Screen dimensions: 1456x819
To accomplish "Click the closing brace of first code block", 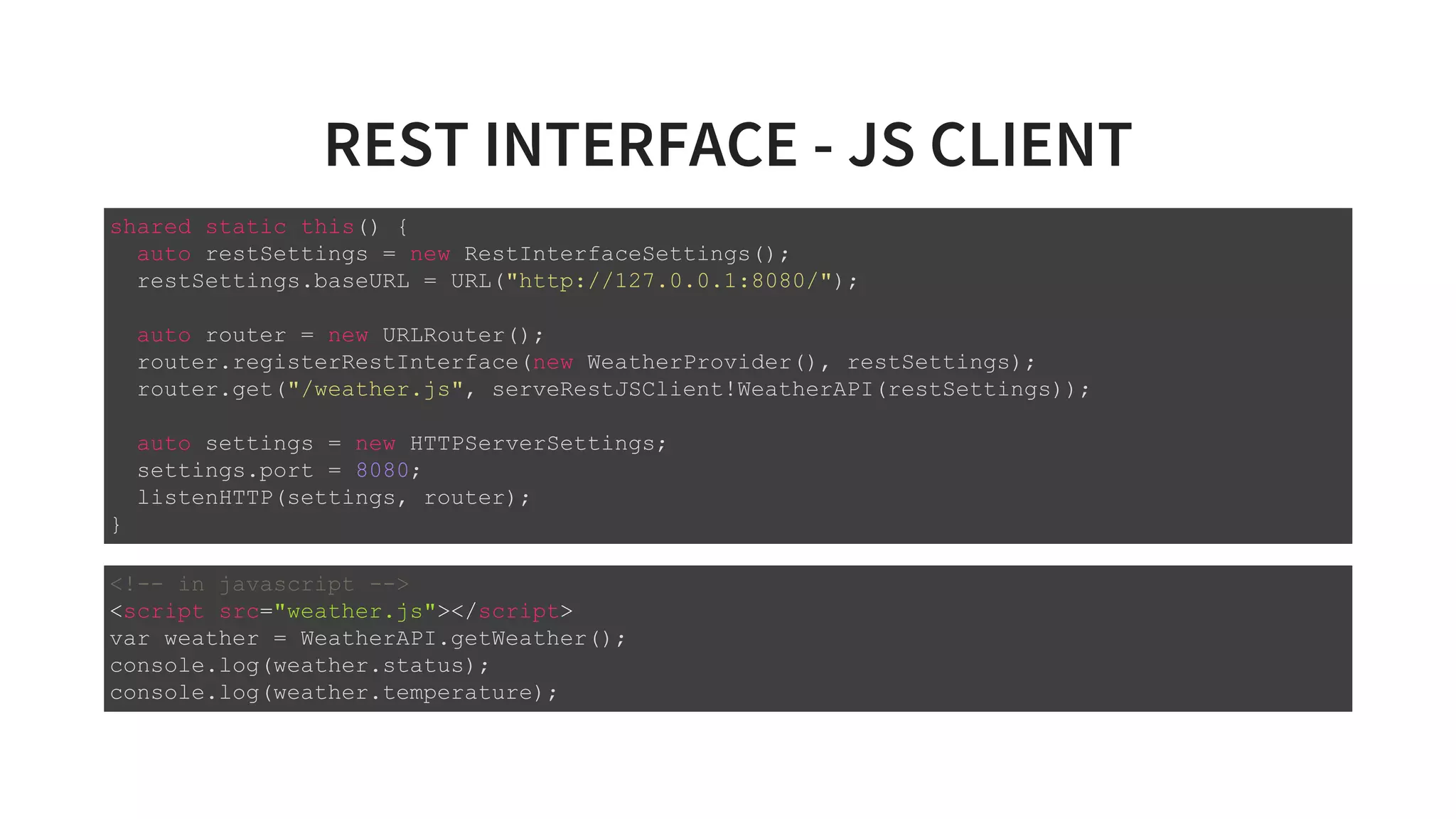I will pyautogui.click(x=117, y=524).
